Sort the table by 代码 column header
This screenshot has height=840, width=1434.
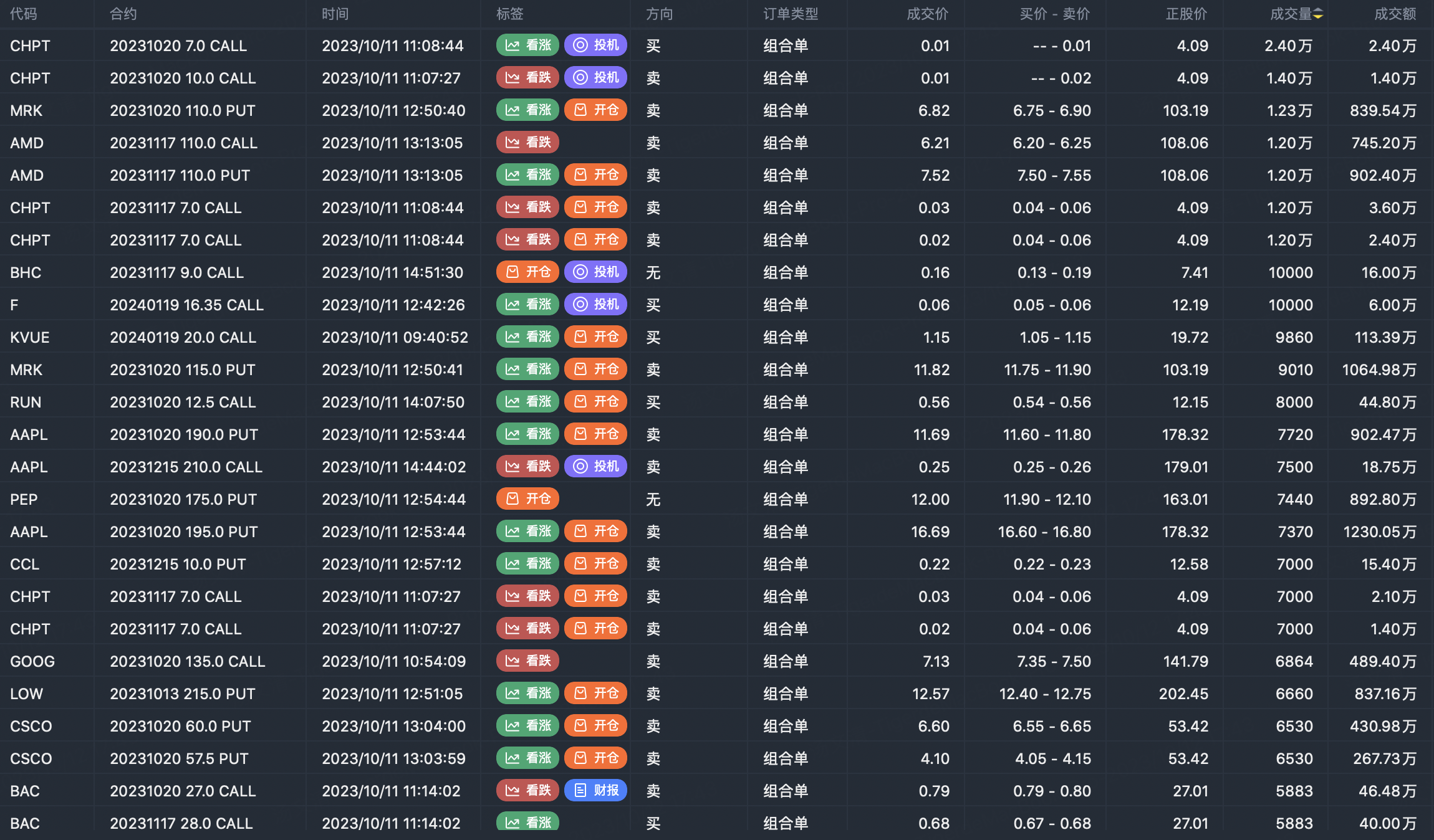pos(24,14)
